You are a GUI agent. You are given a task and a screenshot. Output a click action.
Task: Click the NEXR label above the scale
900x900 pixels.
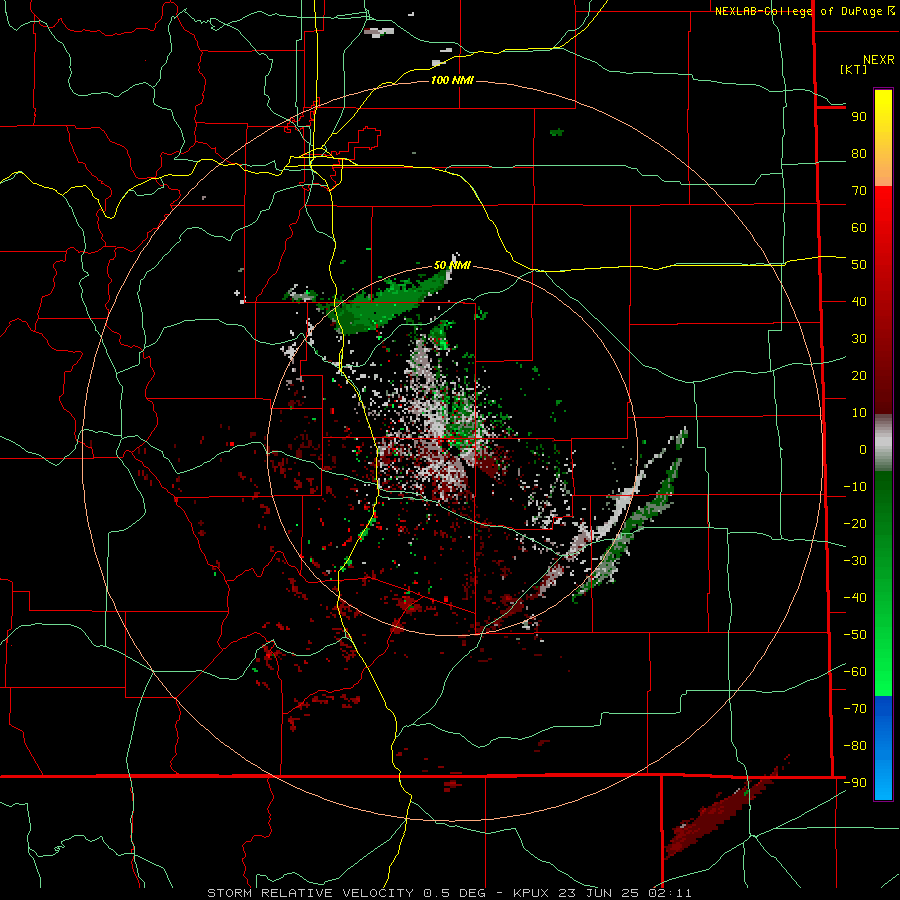(879, 60)
